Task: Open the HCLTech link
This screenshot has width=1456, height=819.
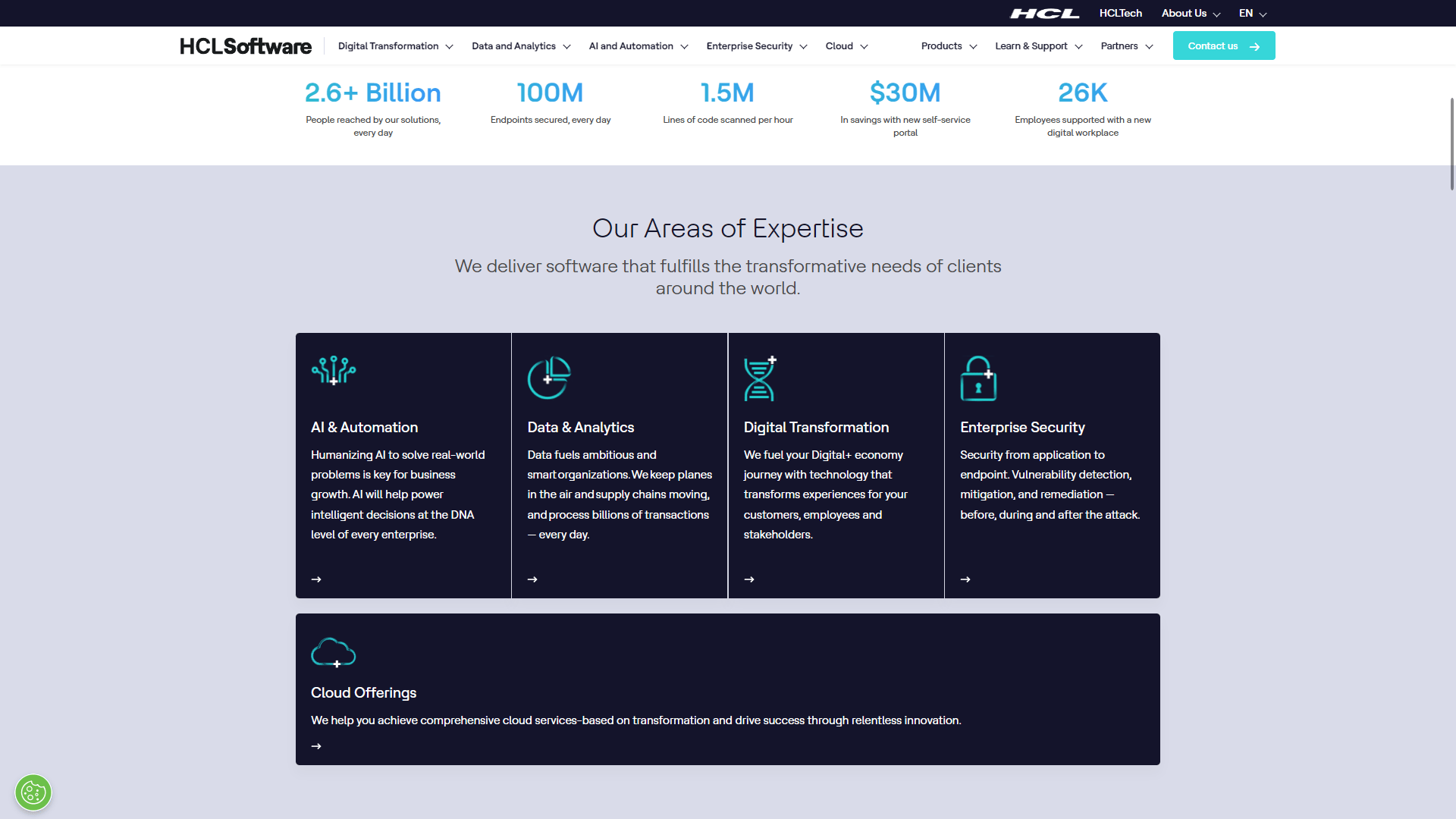Action: pos(1121,14)
